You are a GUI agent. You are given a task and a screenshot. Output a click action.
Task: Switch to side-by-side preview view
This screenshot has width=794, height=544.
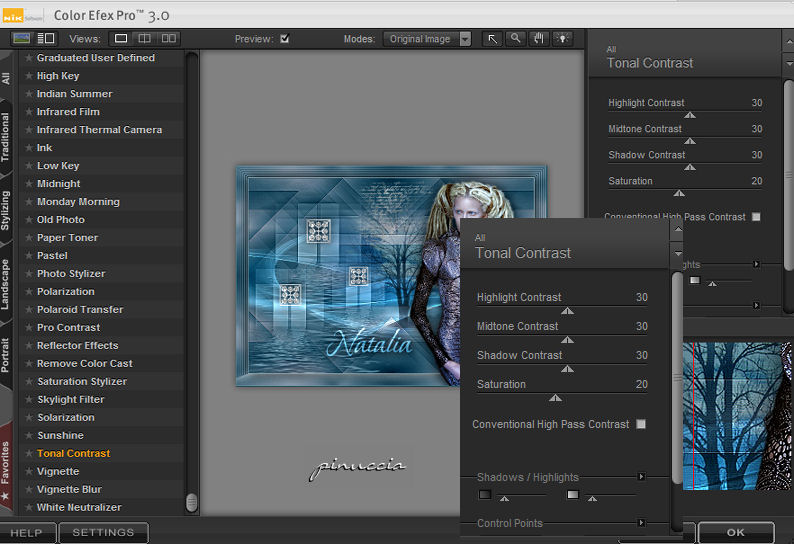pyautogui.click(x=168, y=39)
